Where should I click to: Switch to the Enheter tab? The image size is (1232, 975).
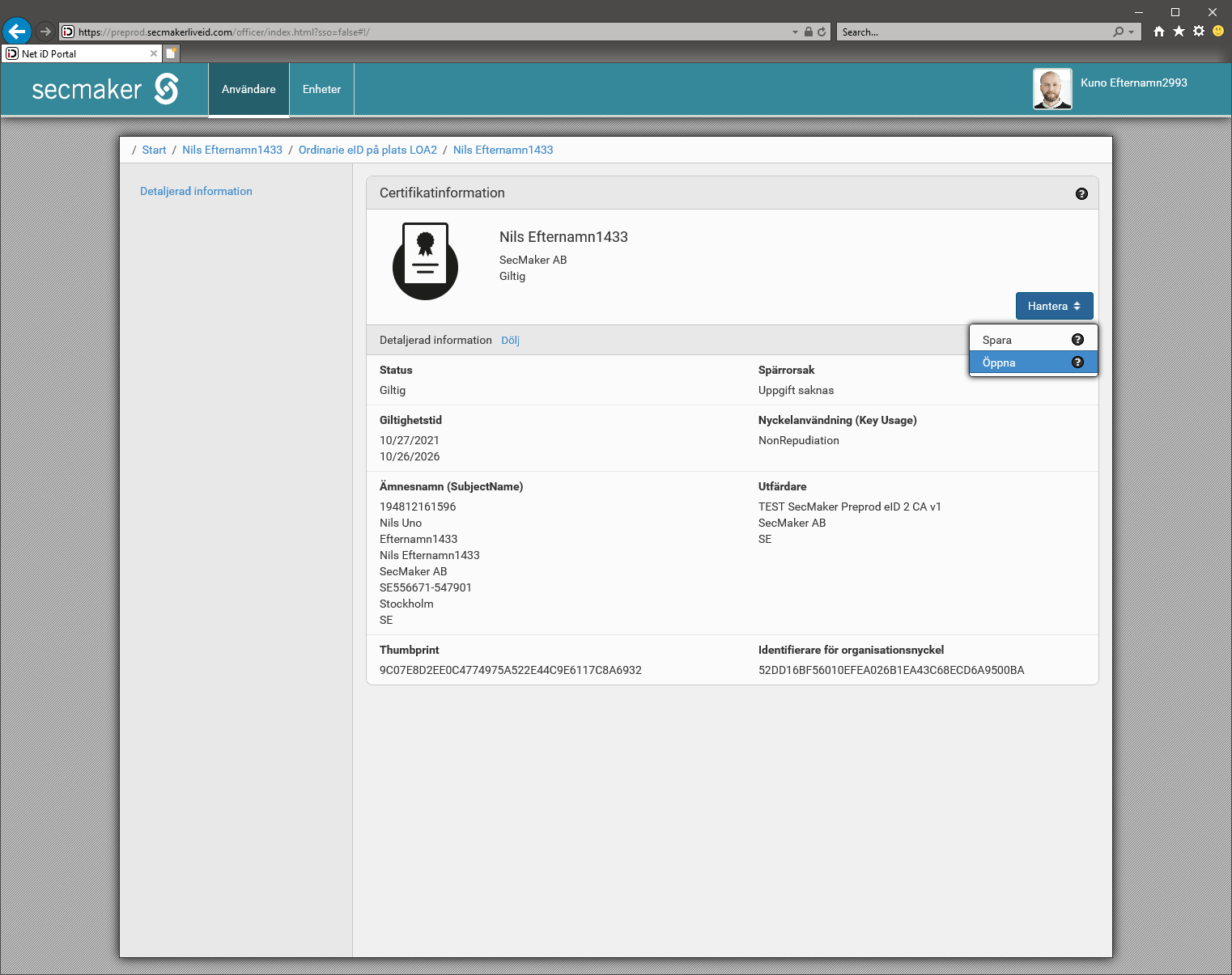click(321, 89)
